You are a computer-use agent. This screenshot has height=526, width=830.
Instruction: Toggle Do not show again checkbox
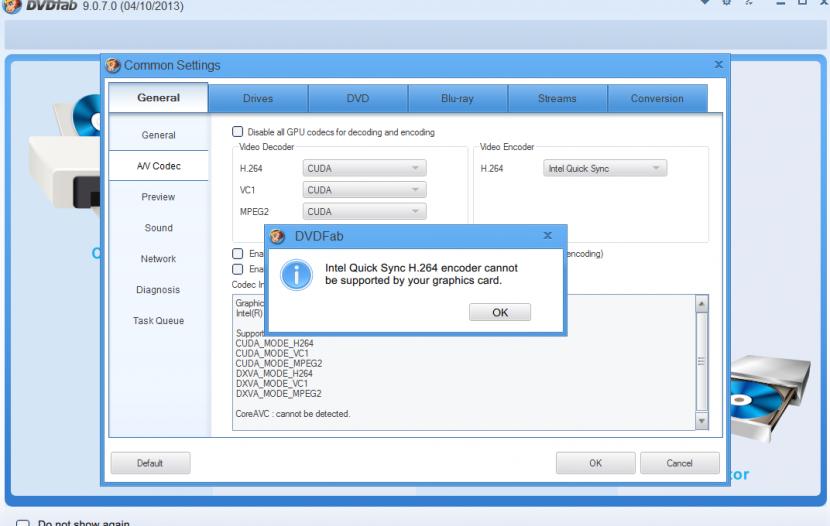[23, 523]
